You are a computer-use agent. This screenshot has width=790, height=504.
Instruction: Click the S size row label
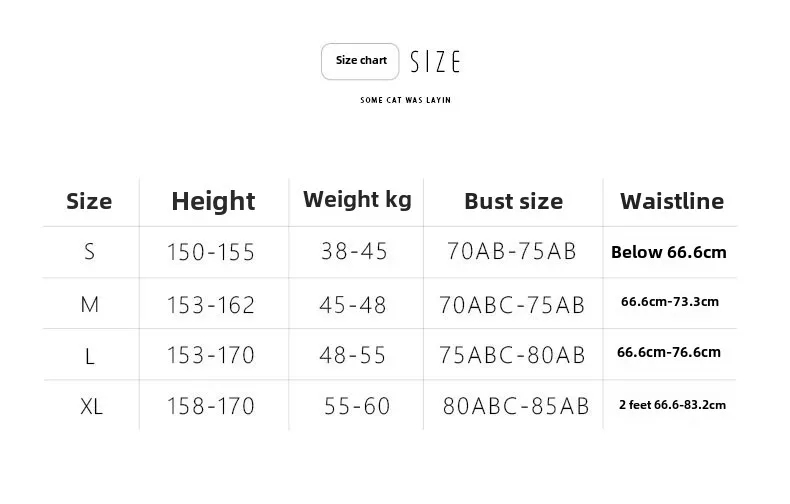point(90,252)
